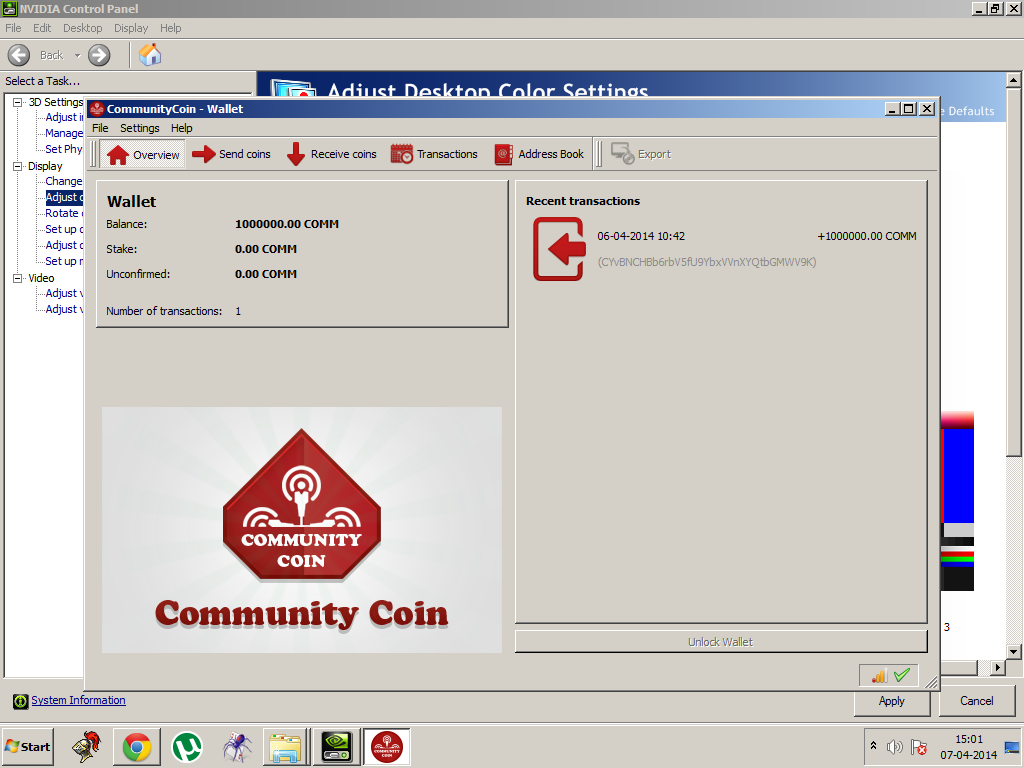1024x768 pixels.
Task: Click the green sync checkmark status icon
Action: point(902,675)
